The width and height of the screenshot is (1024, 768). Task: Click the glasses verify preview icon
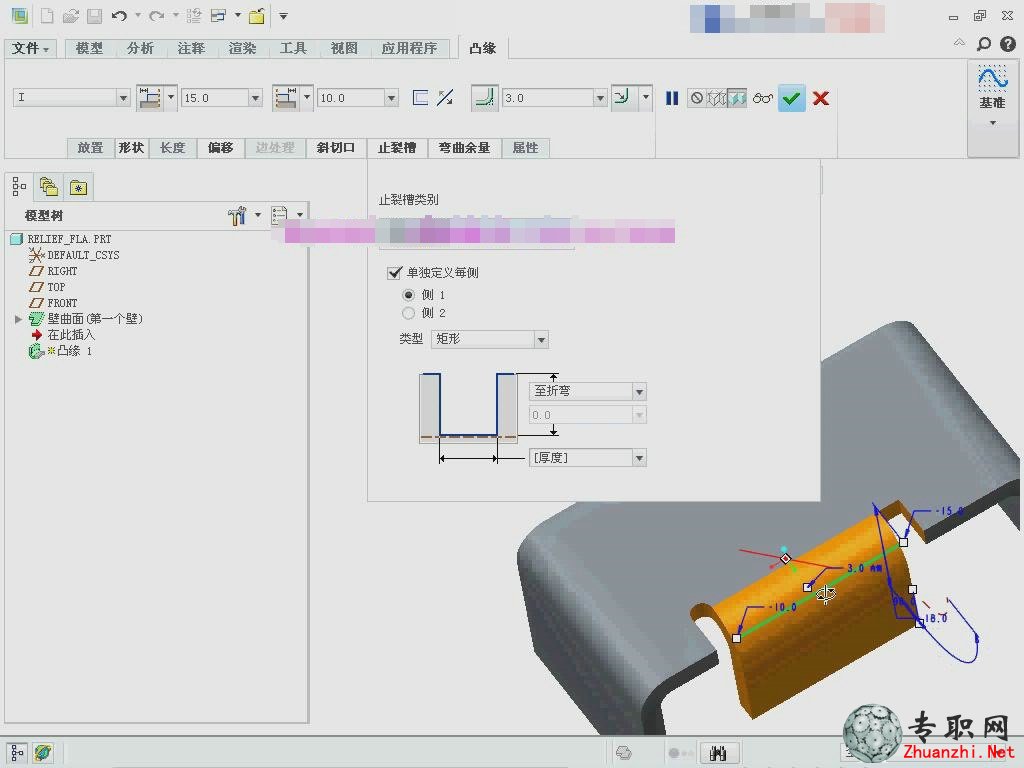pyautogui.click(x=762, y=98)
